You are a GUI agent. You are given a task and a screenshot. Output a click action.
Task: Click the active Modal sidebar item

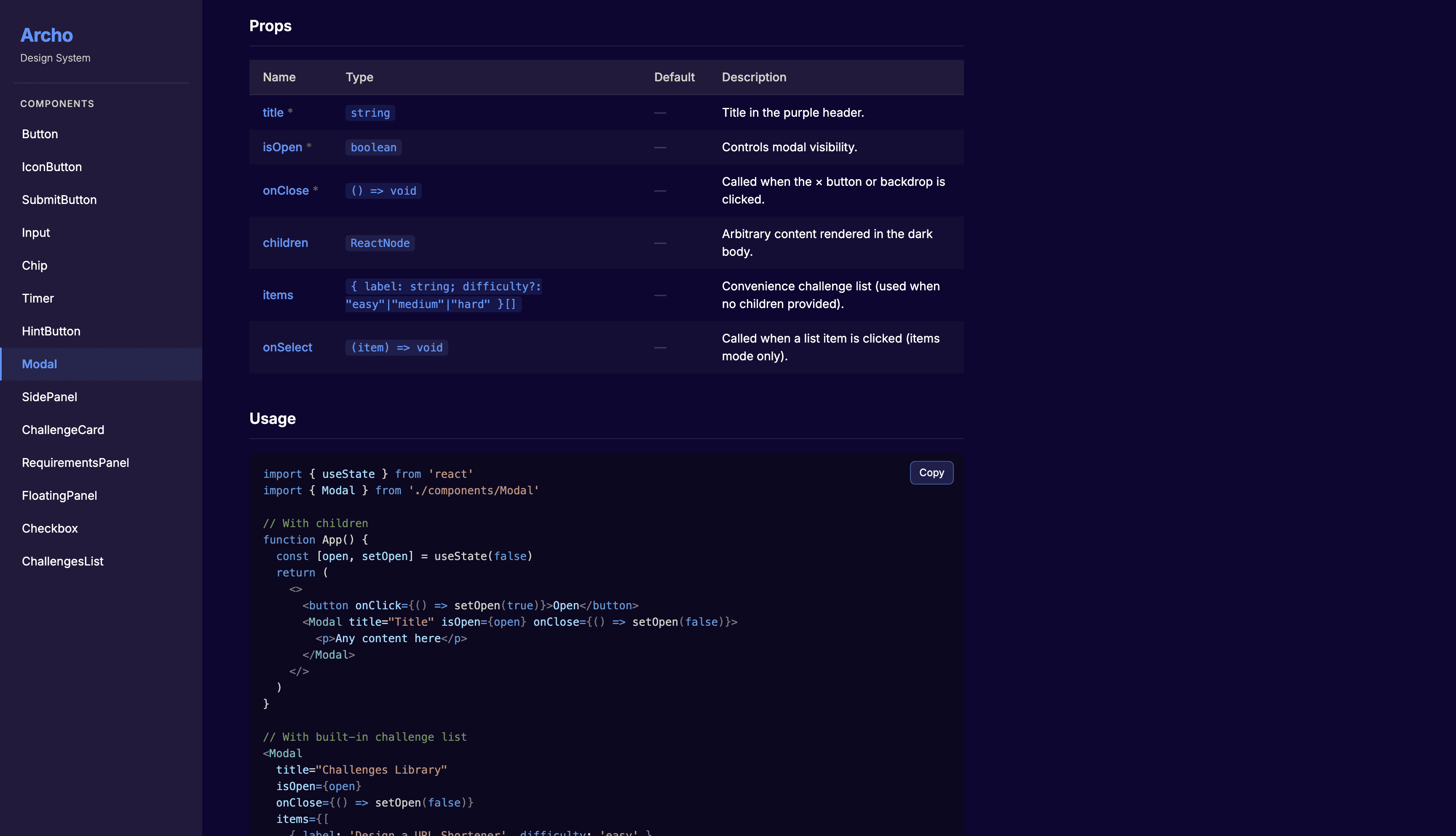(x=39, y=364)
